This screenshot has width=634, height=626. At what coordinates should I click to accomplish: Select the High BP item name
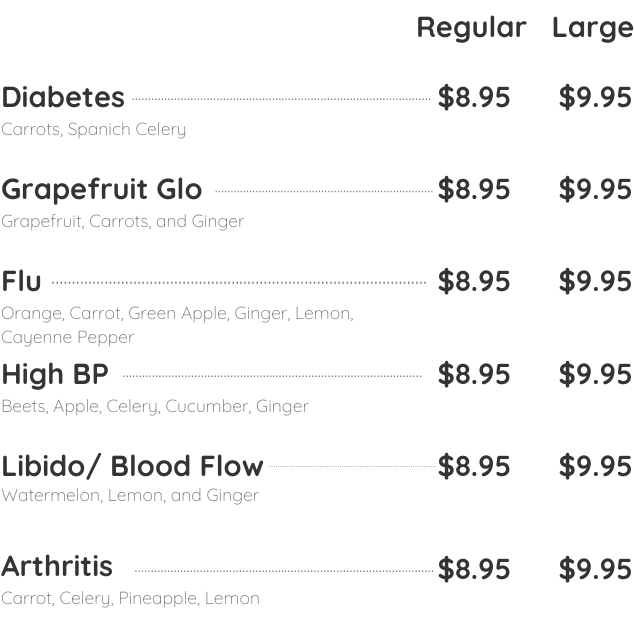click(x=55, y=375)
